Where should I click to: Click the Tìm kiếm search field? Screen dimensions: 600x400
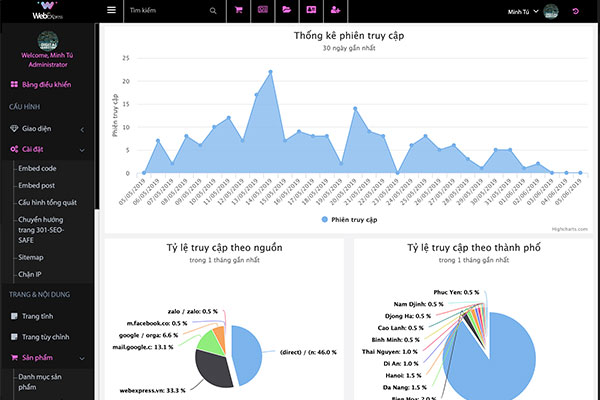click(165, 10)
